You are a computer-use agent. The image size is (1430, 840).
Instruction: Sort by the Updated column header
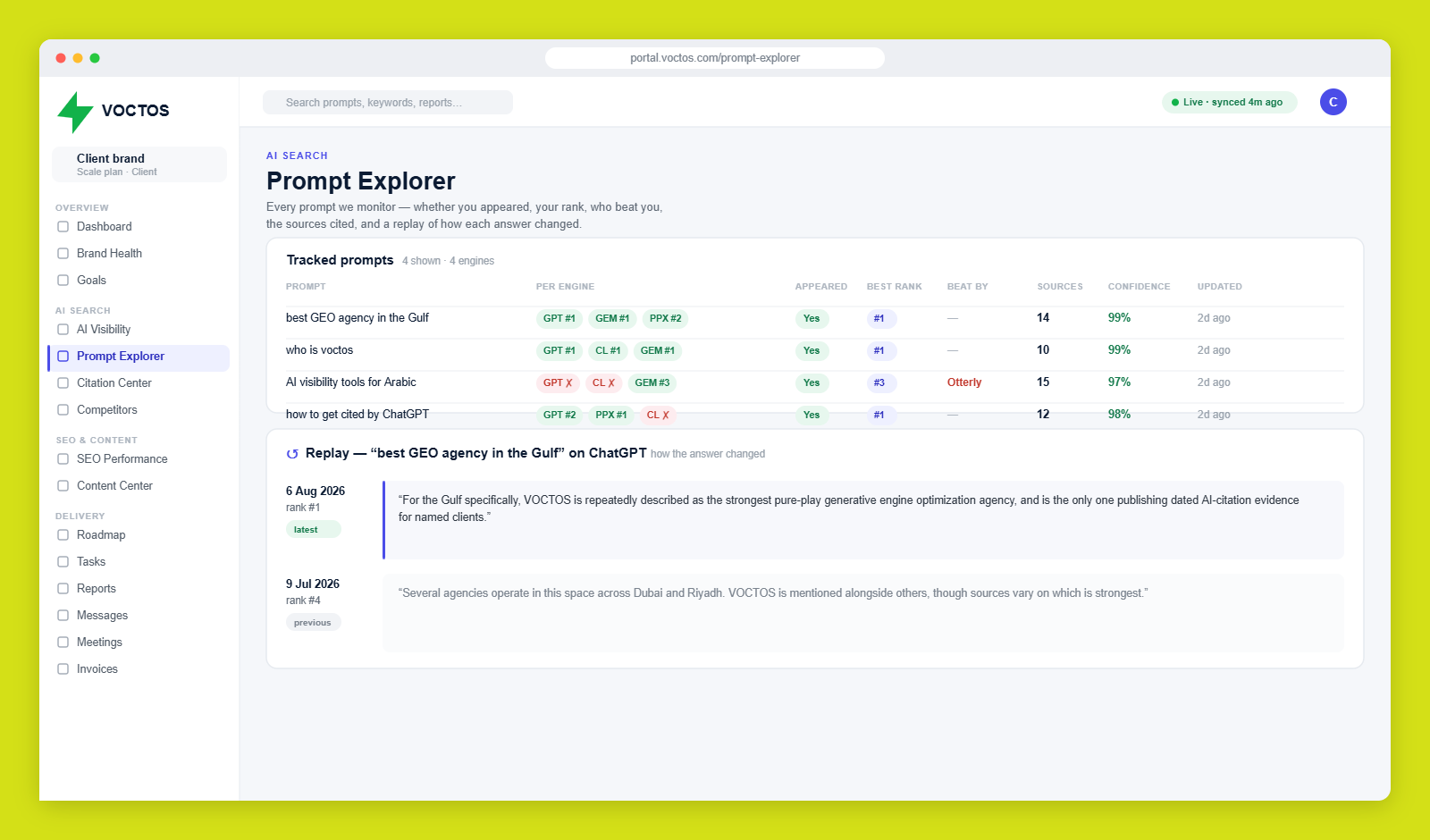click(1220, 287)
